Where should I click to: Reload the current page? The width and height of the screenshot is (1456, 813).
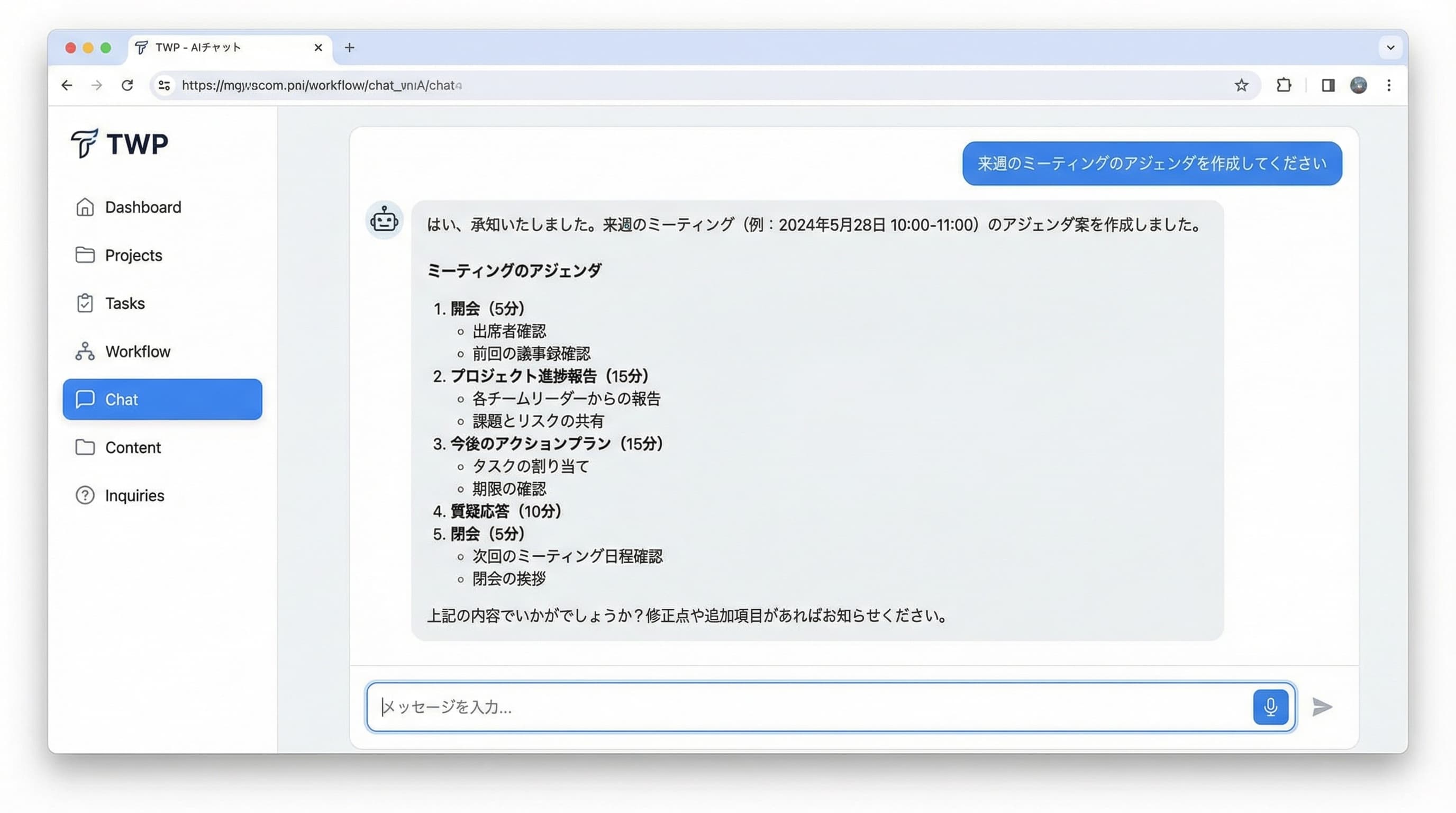click(x=127, y=85)
